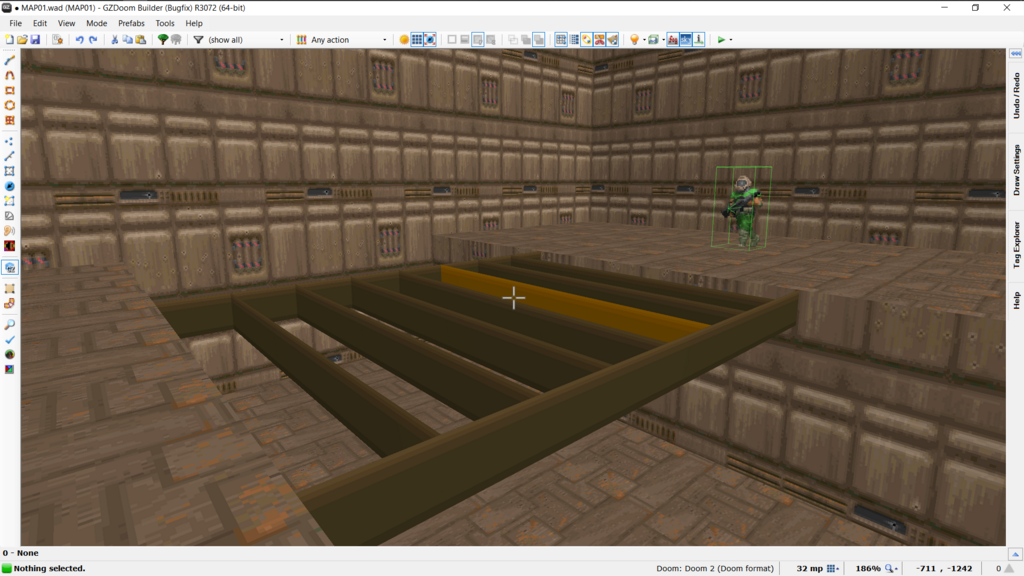Open map options toolbar icon
Screen dimensions: 1024x576
point(57,40)
